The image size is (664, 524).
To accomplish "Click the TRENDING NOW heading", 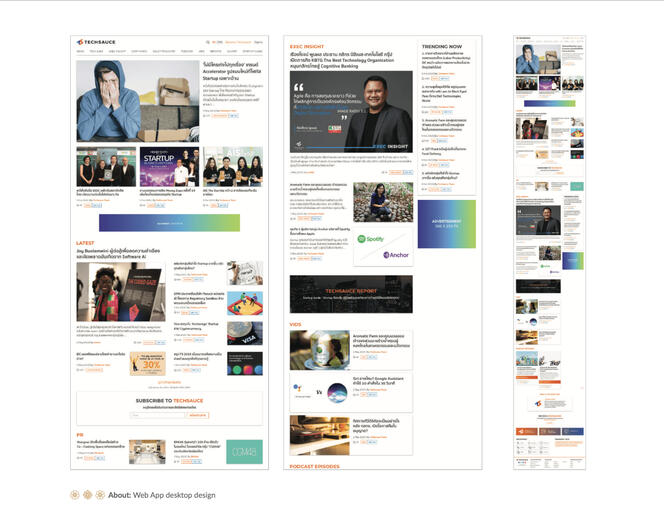I will click(x=442, y=47).
